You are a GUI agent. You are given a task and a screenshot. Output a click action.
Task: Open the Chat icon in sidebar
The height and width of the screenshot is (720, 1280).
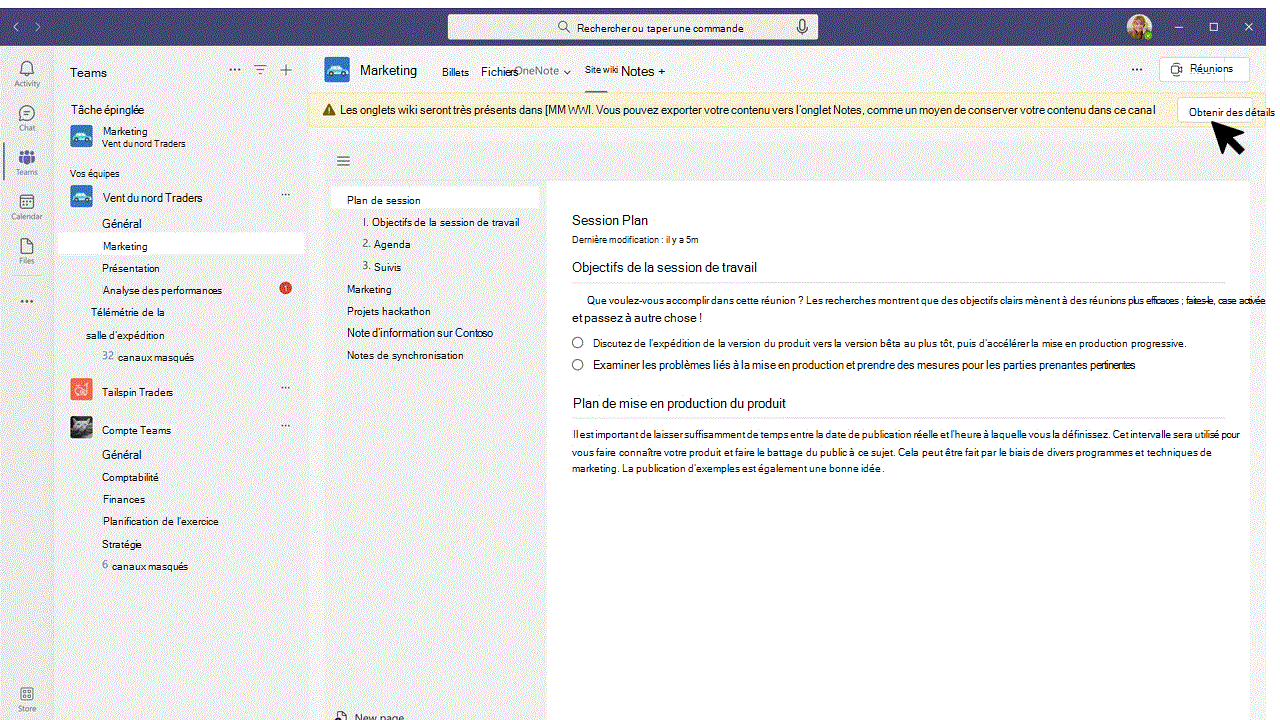pos(27,118)
